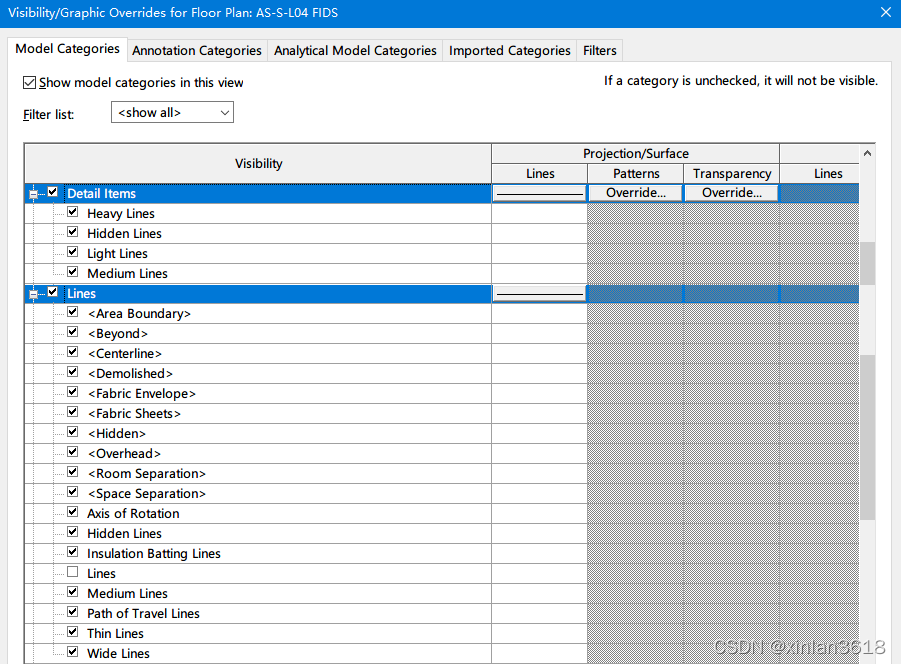This screenshot has height=664, width=901.
Task: Select the <Hidden> subcategory row
Action: pos(117,434)
